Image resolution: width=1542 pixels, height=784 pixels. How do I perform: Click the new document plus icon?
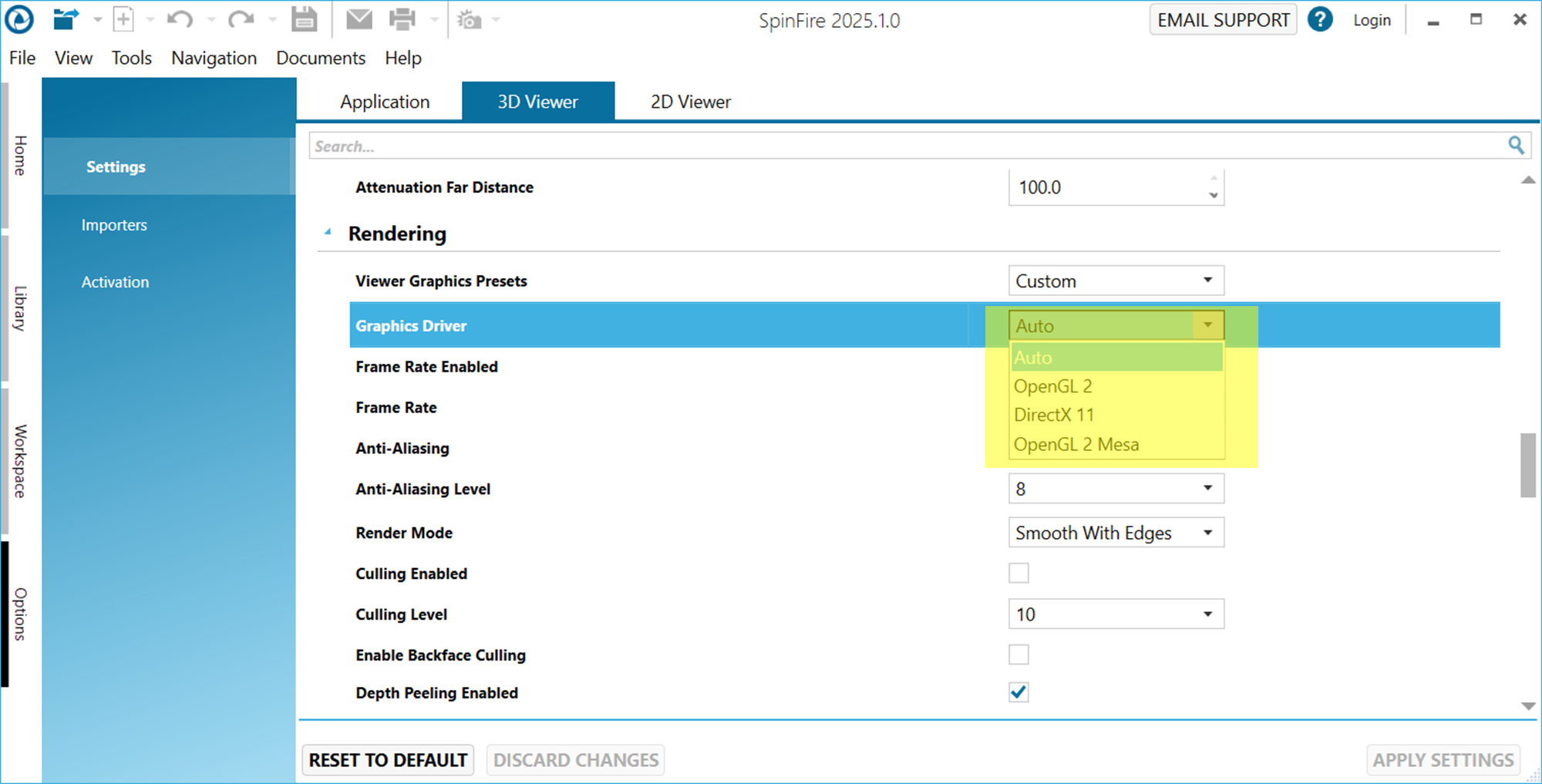[x=123, y=19]
